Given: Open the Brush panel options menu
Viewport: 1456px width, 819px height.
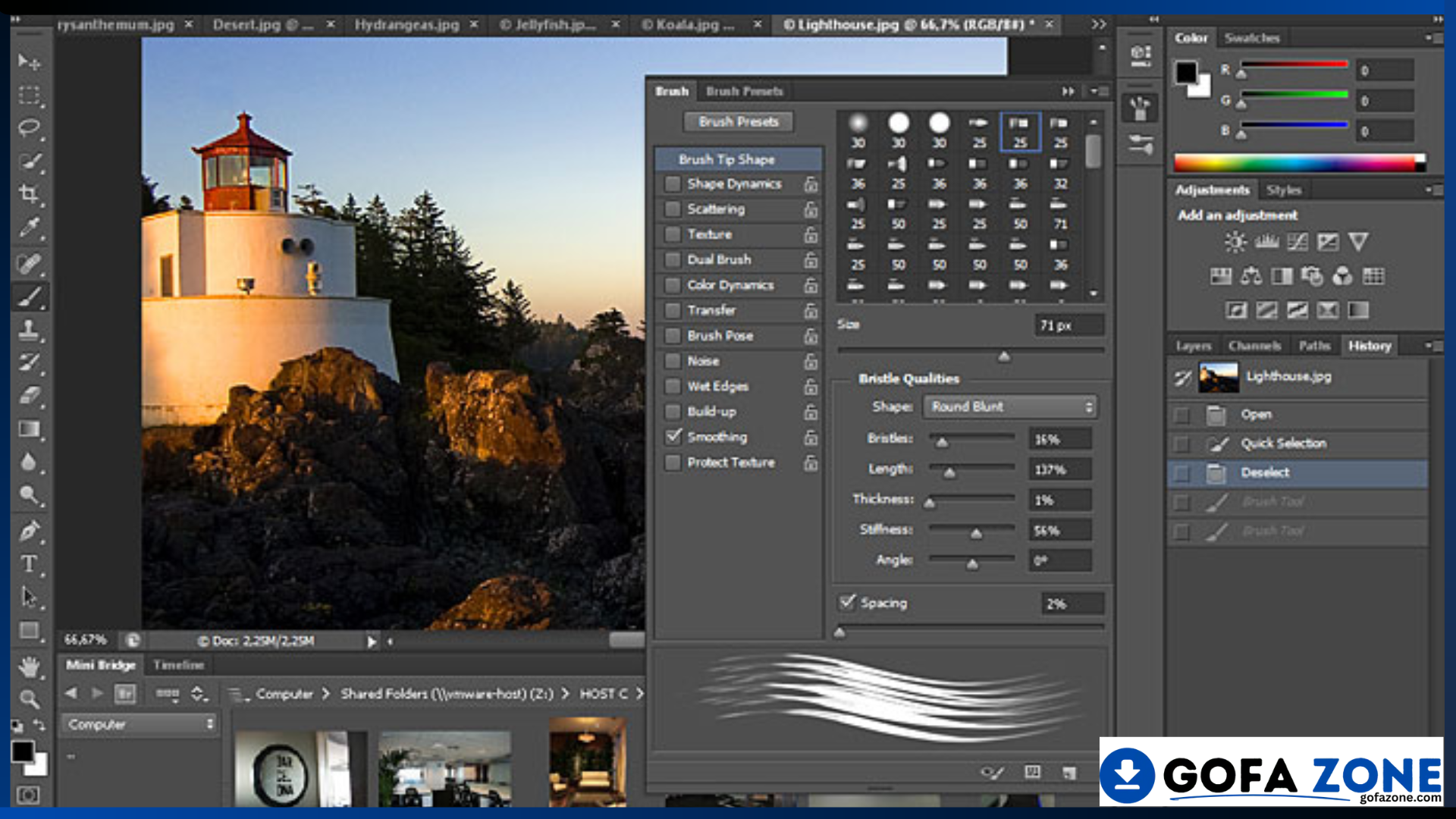Looking at the screenshot, I should click(1098, 91).
